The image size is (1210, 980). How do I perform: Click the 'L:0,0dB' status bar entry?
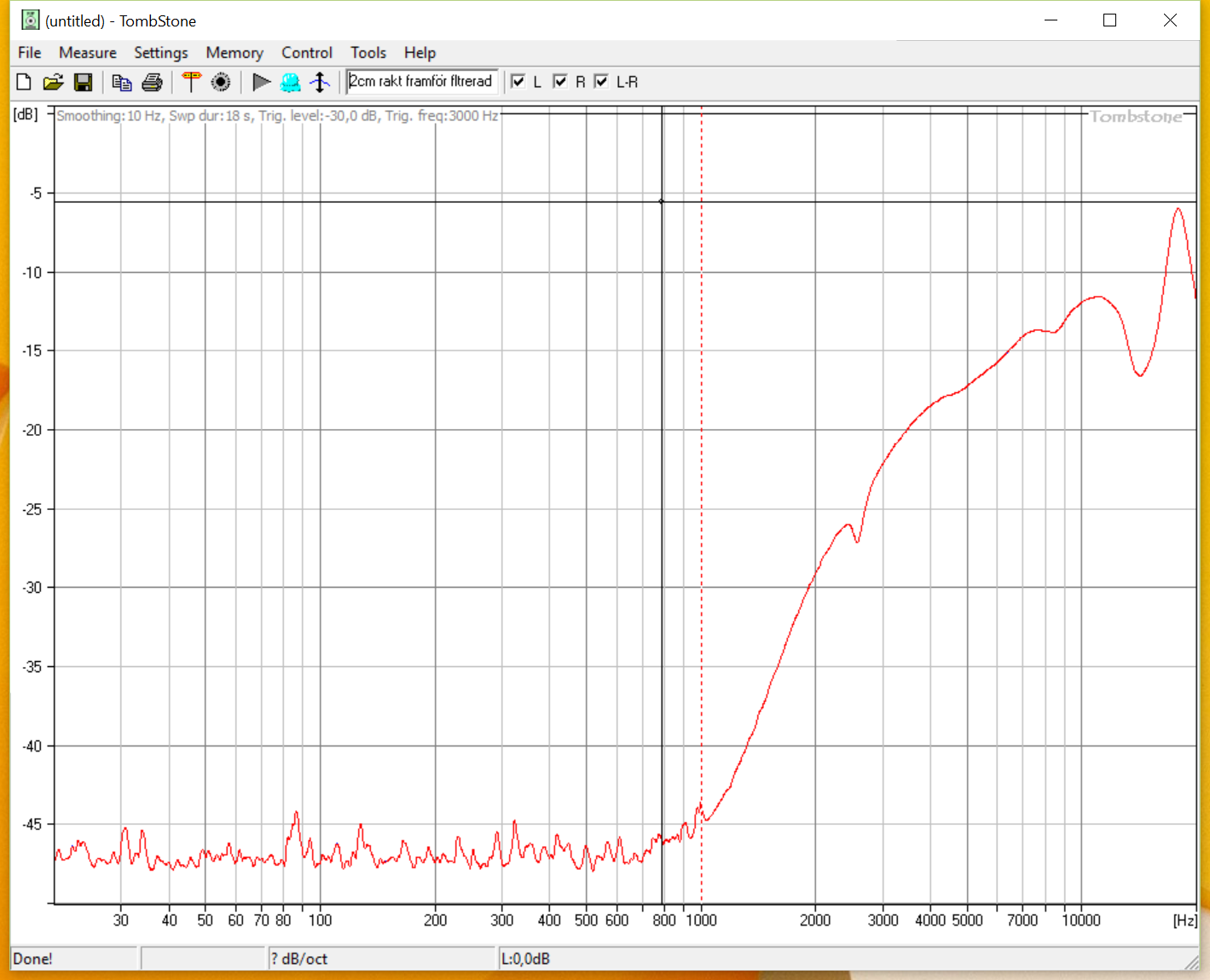pyautogui.click(x=525, y=959)
